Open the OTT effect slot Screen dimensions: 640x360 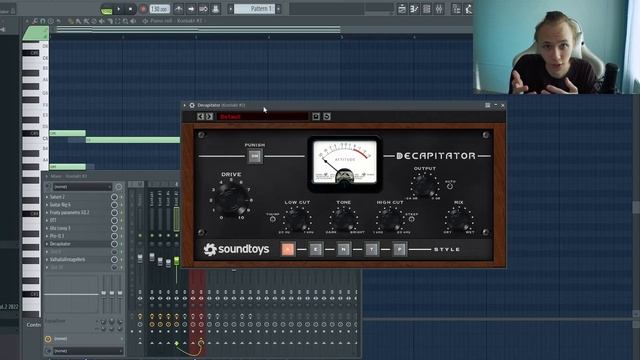pos(79,220)
